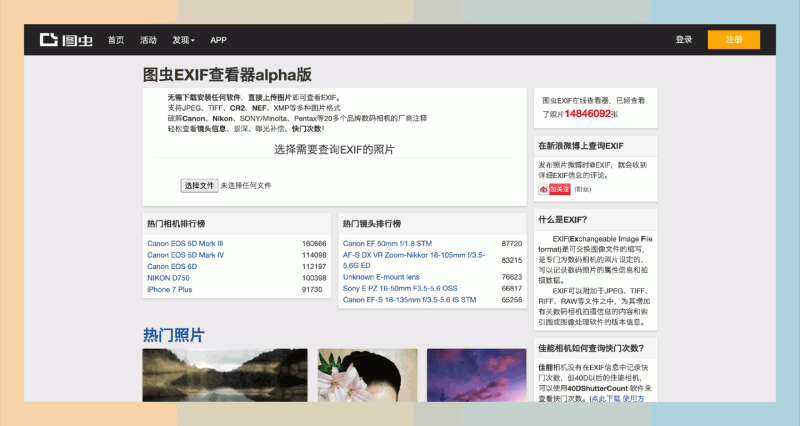800x426 pixels.
Task: Open the APP nav item
Action: [218, 40]
